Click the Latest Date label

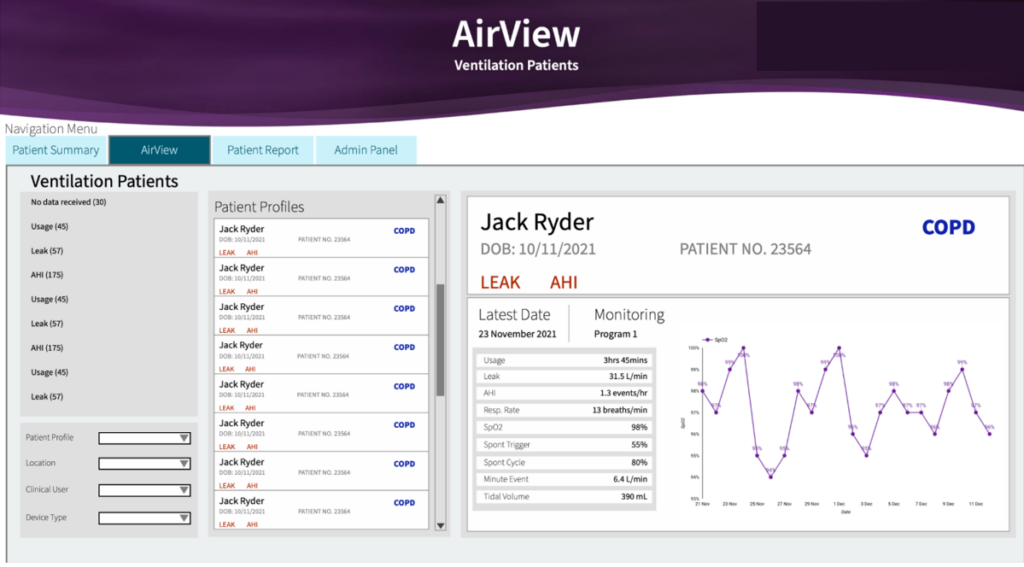[514, 315]
